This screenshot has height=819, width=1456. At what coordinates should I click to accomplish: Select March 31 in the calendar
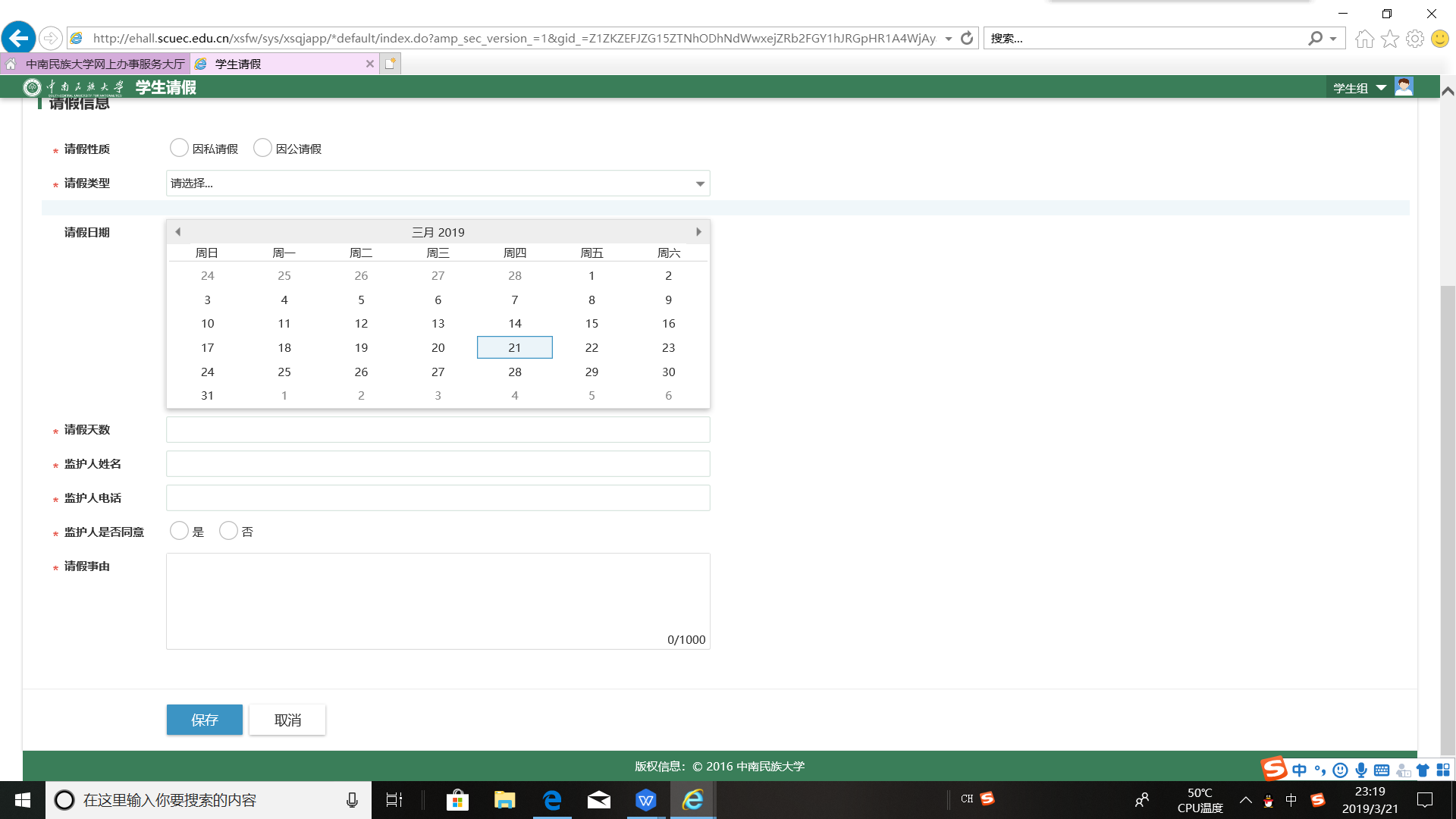tap(208, 396)
